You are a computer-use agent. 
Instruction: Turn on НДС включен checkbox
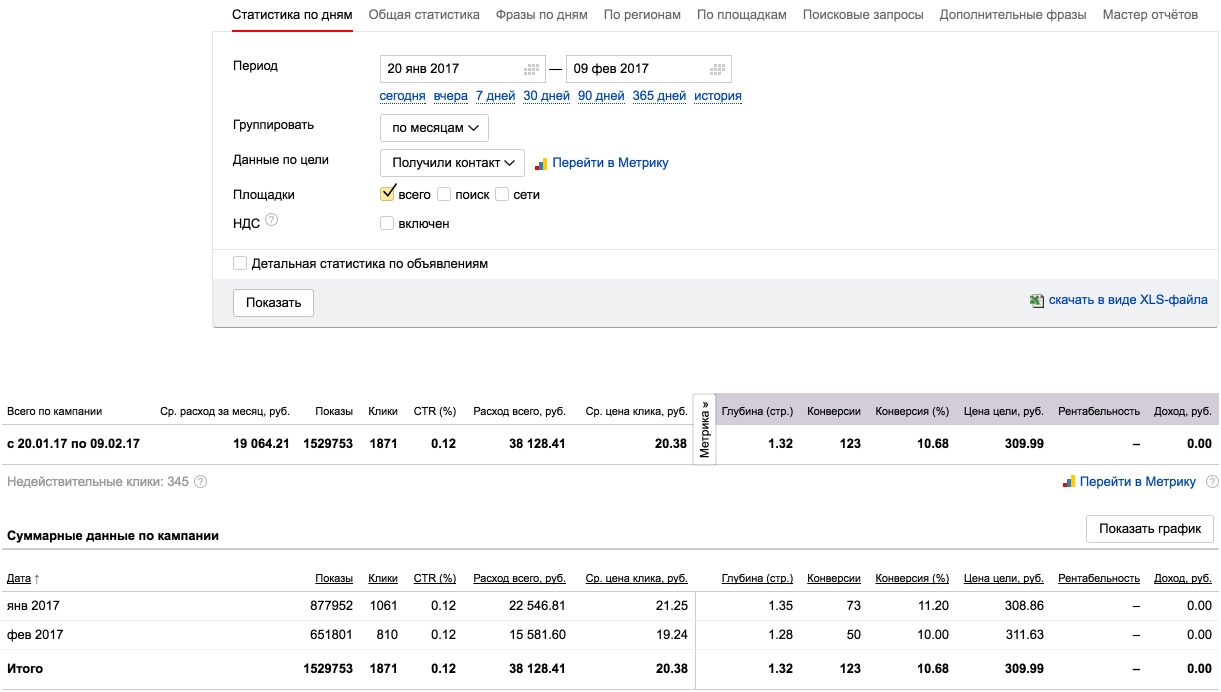[387, 223]
